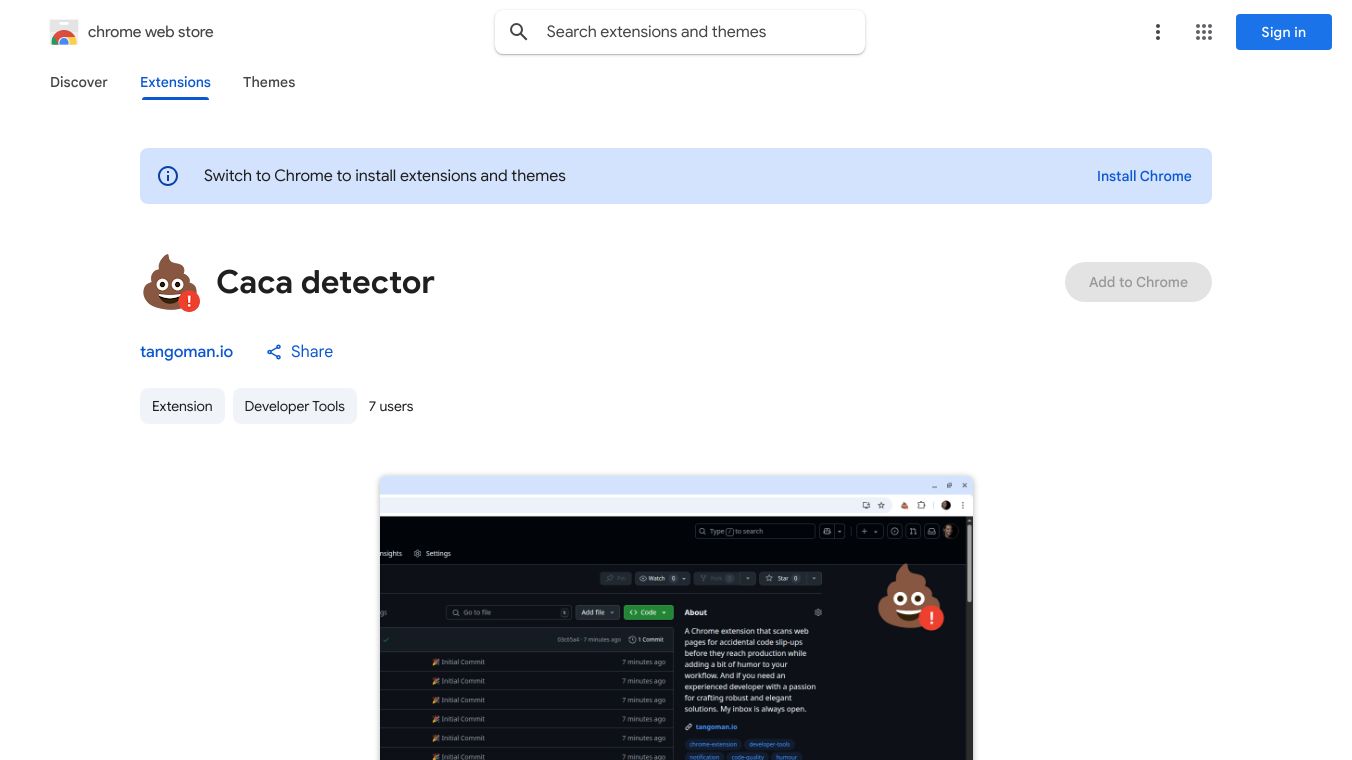Click the Chrome Web Store logo
1352x760 pixels.
click(64, 32)
